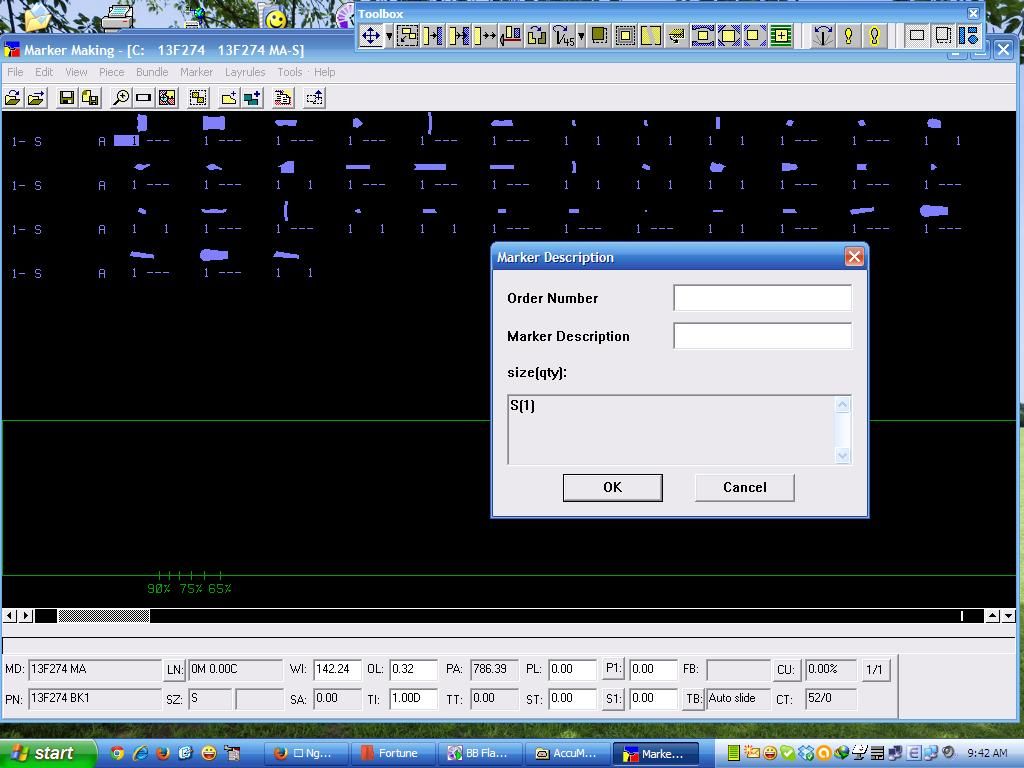This screenshot has height=768, width=1024.
Task: Click the size list scroll up arrow
Action: coord(842,406)
